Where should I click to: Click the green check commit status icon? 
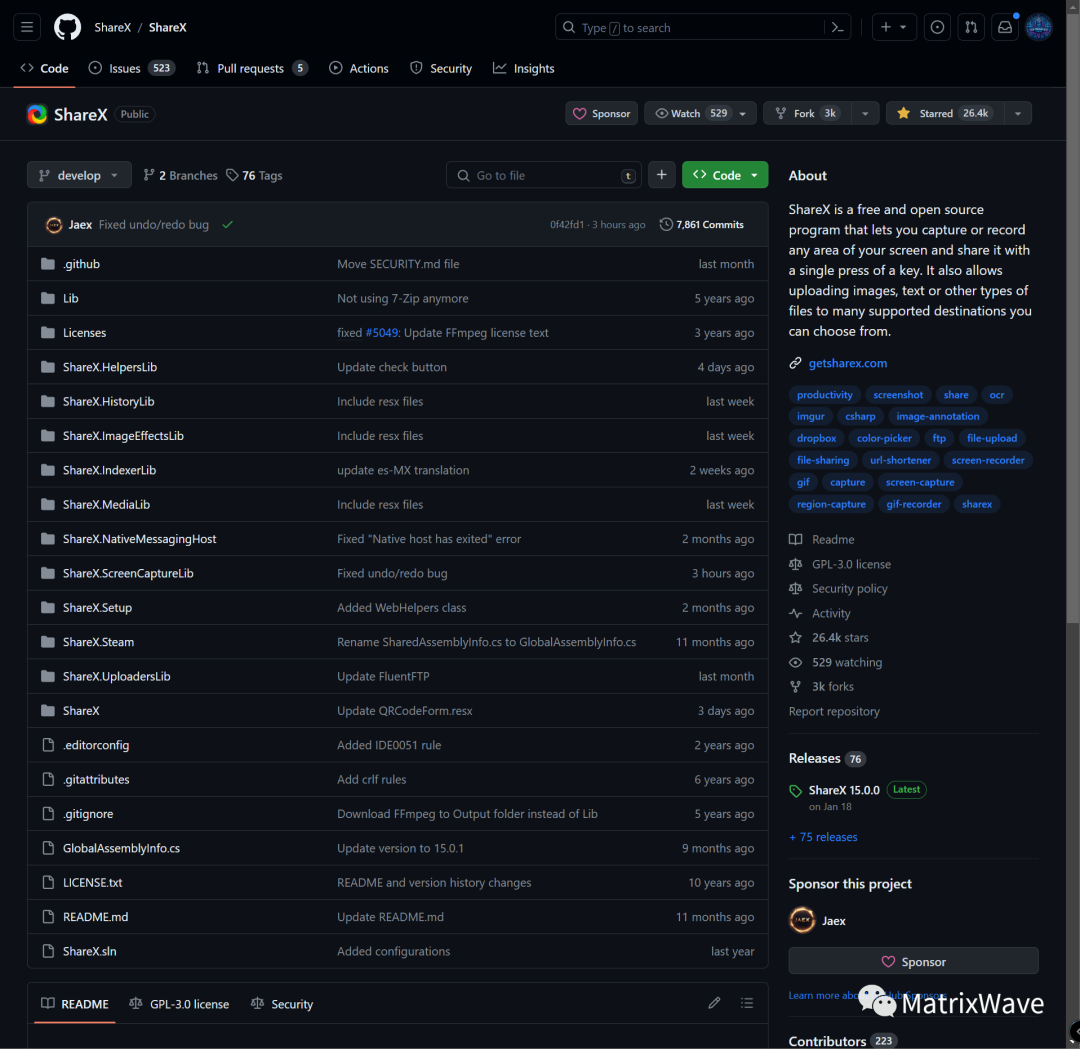pos(227,225)
